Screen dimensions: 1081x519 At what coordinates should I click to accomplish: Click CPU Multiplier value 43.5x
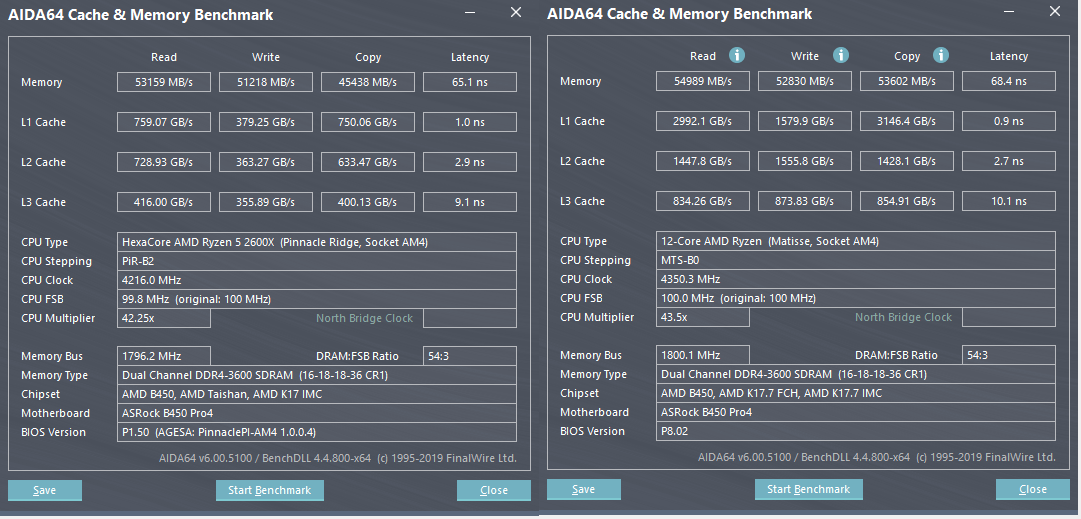click(703, 317)
